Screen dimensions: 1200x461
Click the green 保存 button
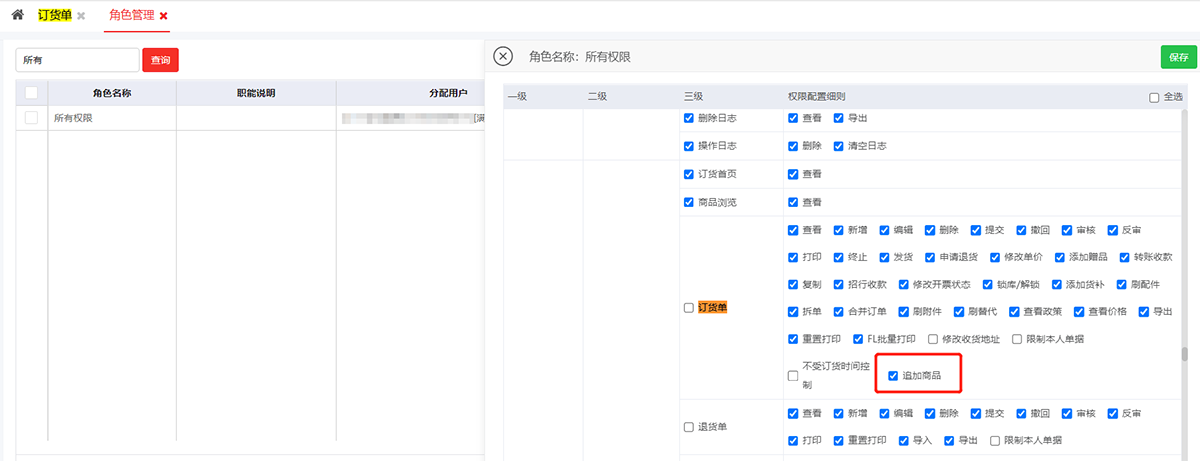point(1177,57)
